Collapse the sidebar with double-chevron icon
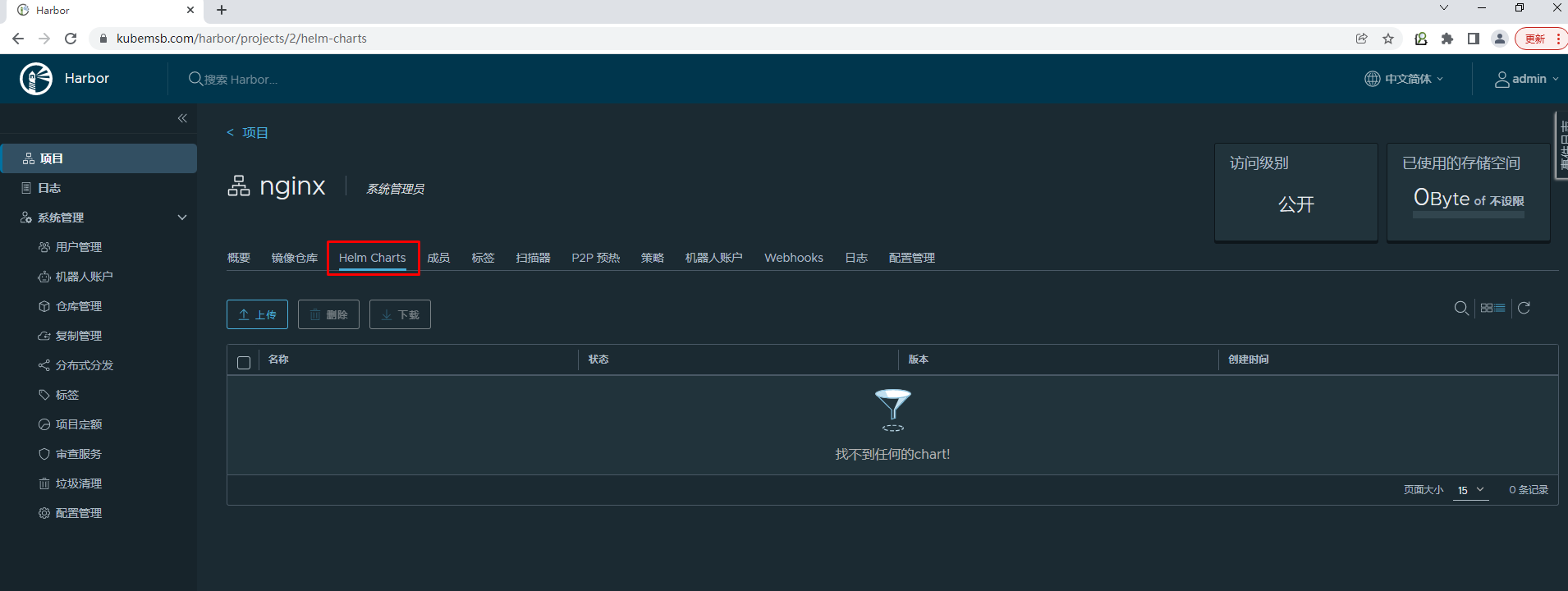 182,118
